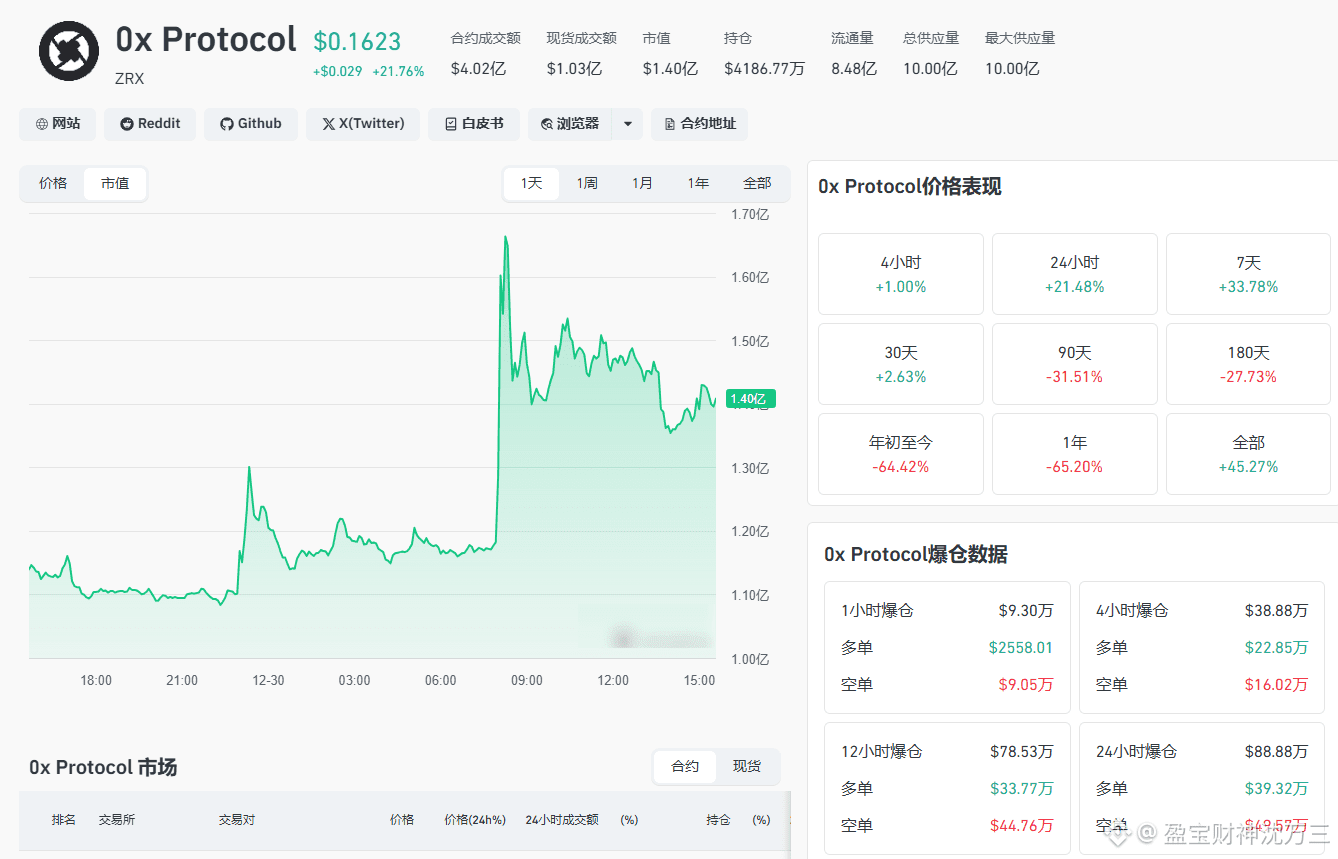
Task: Click the 7天 price performance card
Action: (x=1249, y=274)
